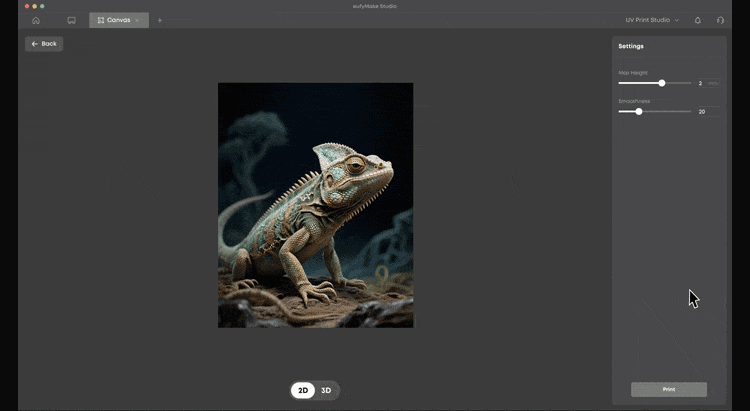Open notifications bell icon
This screenshot has height=411, width=750.
tap(697, 20)
